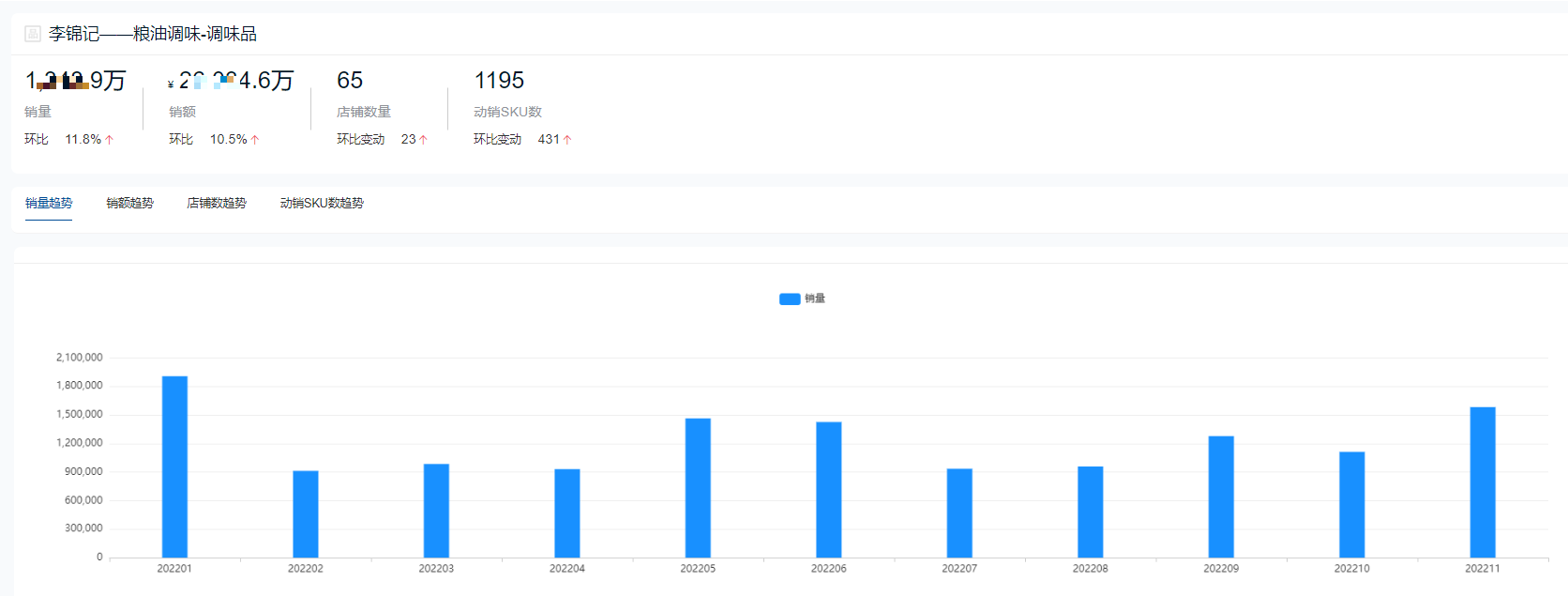Click the 202209 x-axis label
The width and height of the screenshot is (1568, 596).
tap(1221, 569)
